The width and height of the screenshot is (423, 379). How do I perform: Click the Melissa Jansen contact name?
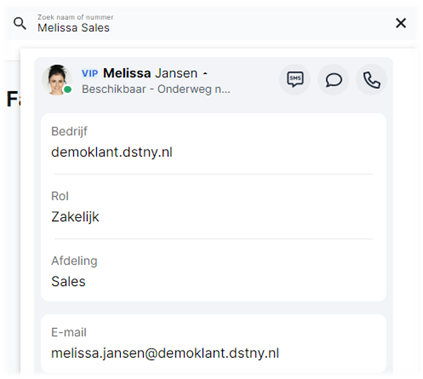[150, 73]
